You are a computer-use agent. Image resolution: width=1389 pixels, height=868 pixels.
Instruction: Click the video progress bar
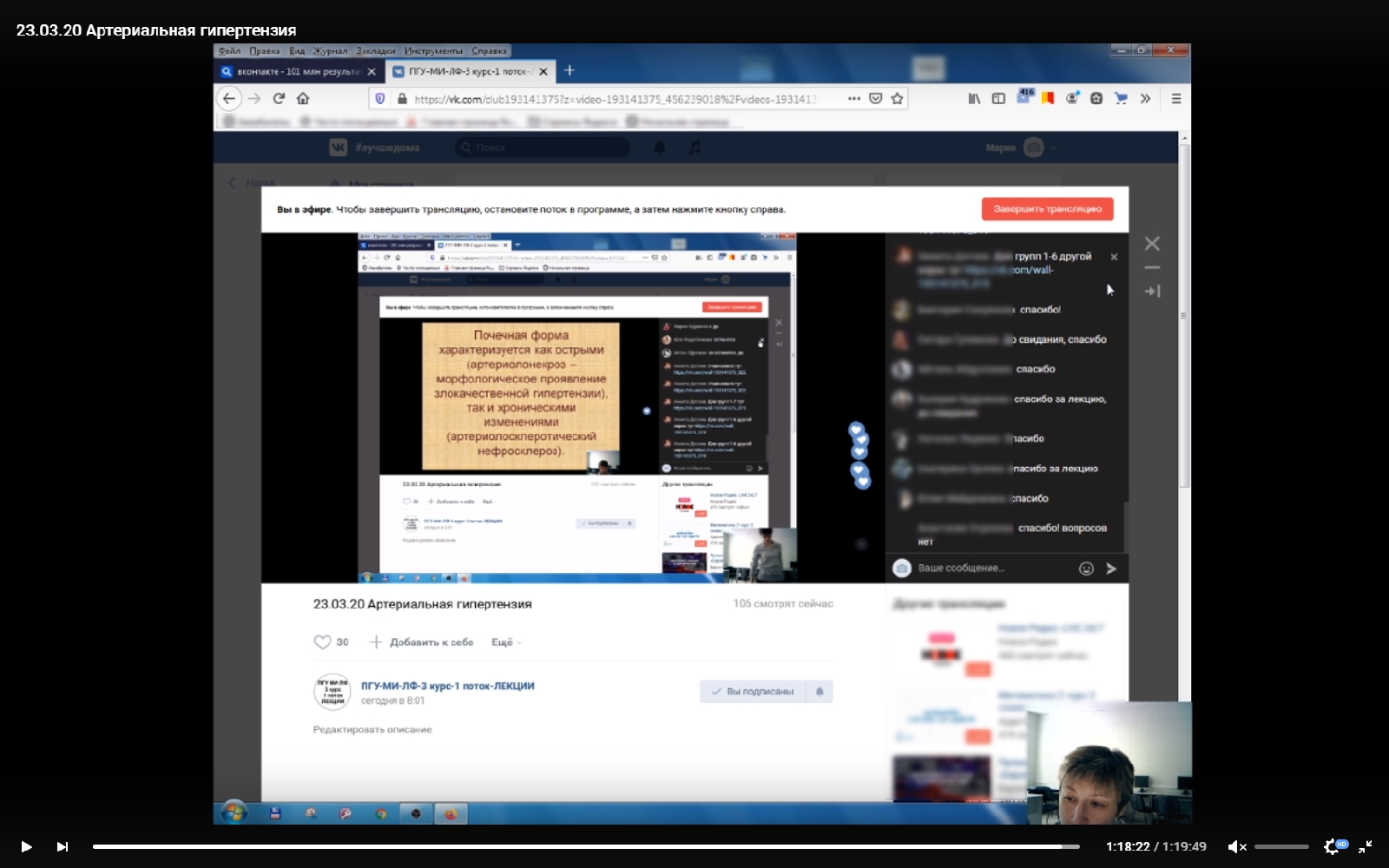[x=586, y=846]
